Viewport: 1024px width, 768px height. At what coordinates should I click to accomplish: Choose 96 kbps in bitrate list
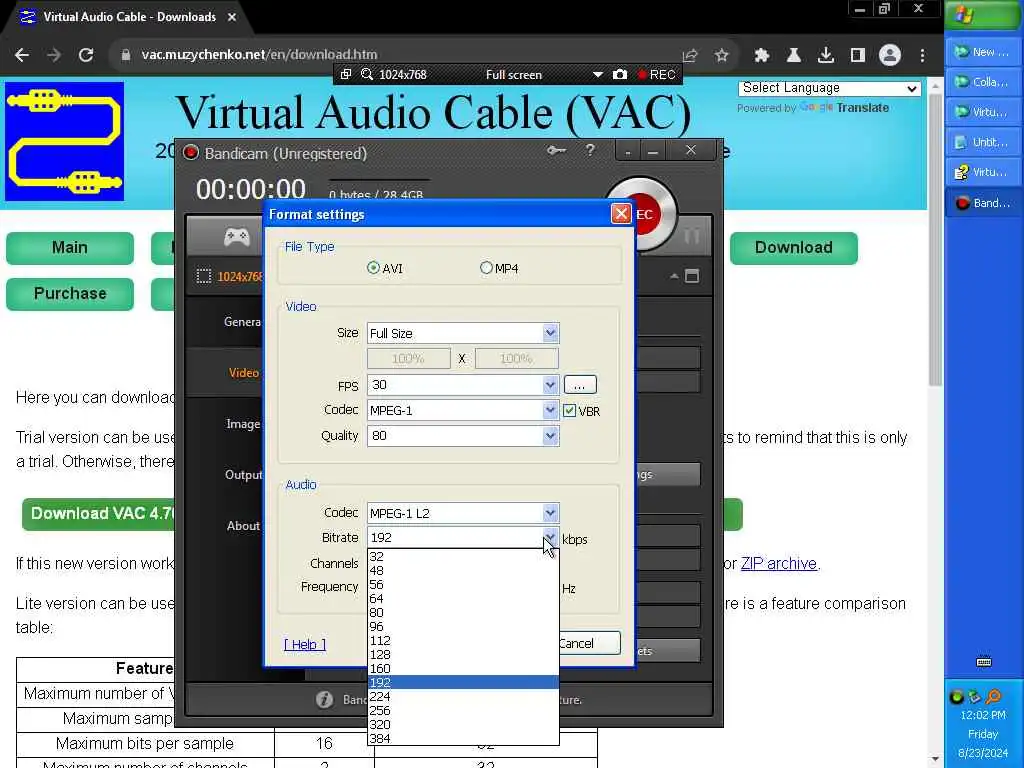click(x=463, y=626)
